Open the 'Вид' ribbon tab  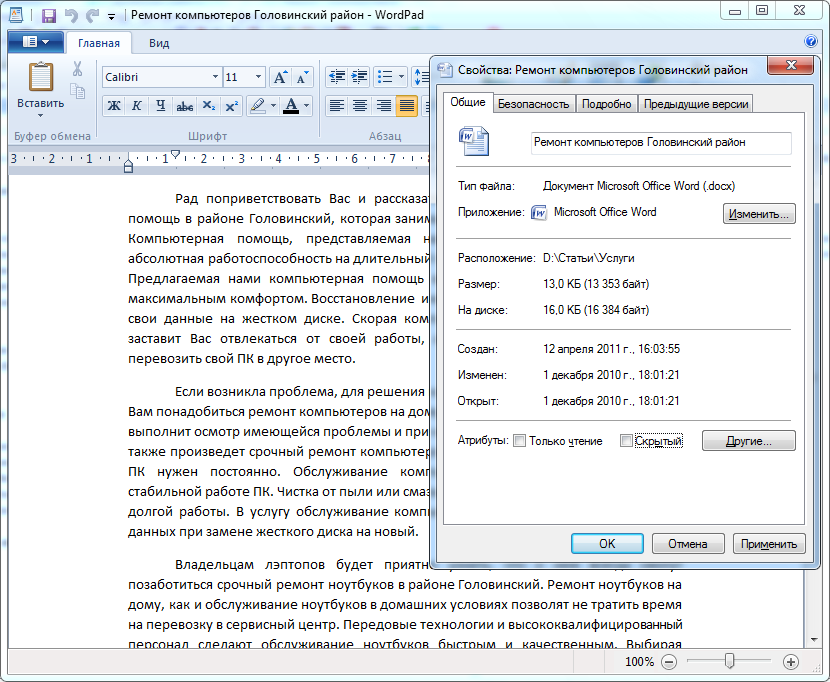pos(159,43)
